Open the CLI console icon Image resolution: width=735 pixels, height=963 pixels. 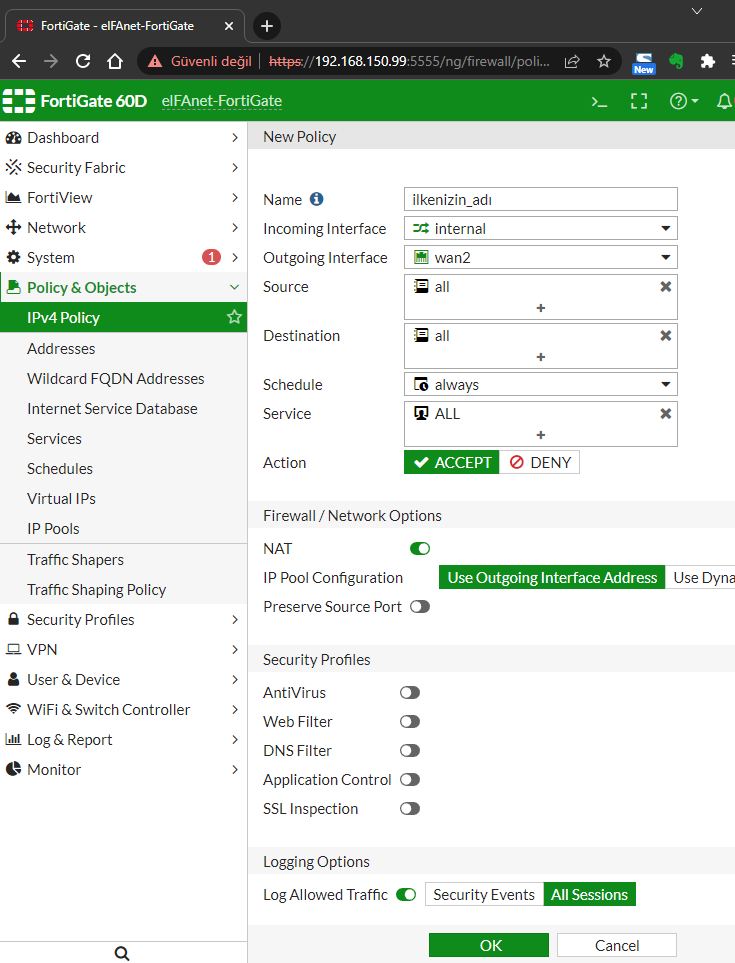[599, 101]
